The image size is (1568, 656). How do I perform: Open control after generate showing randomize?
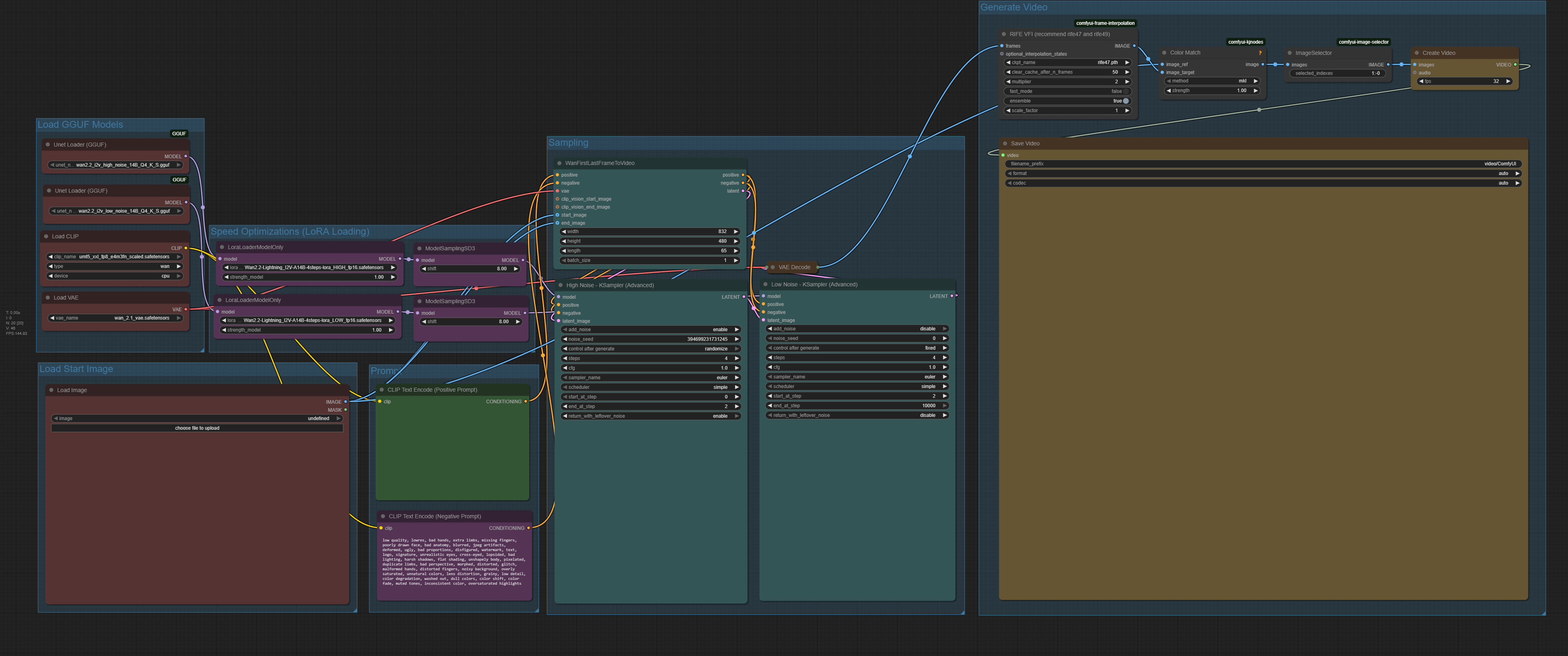pos(651,349)
